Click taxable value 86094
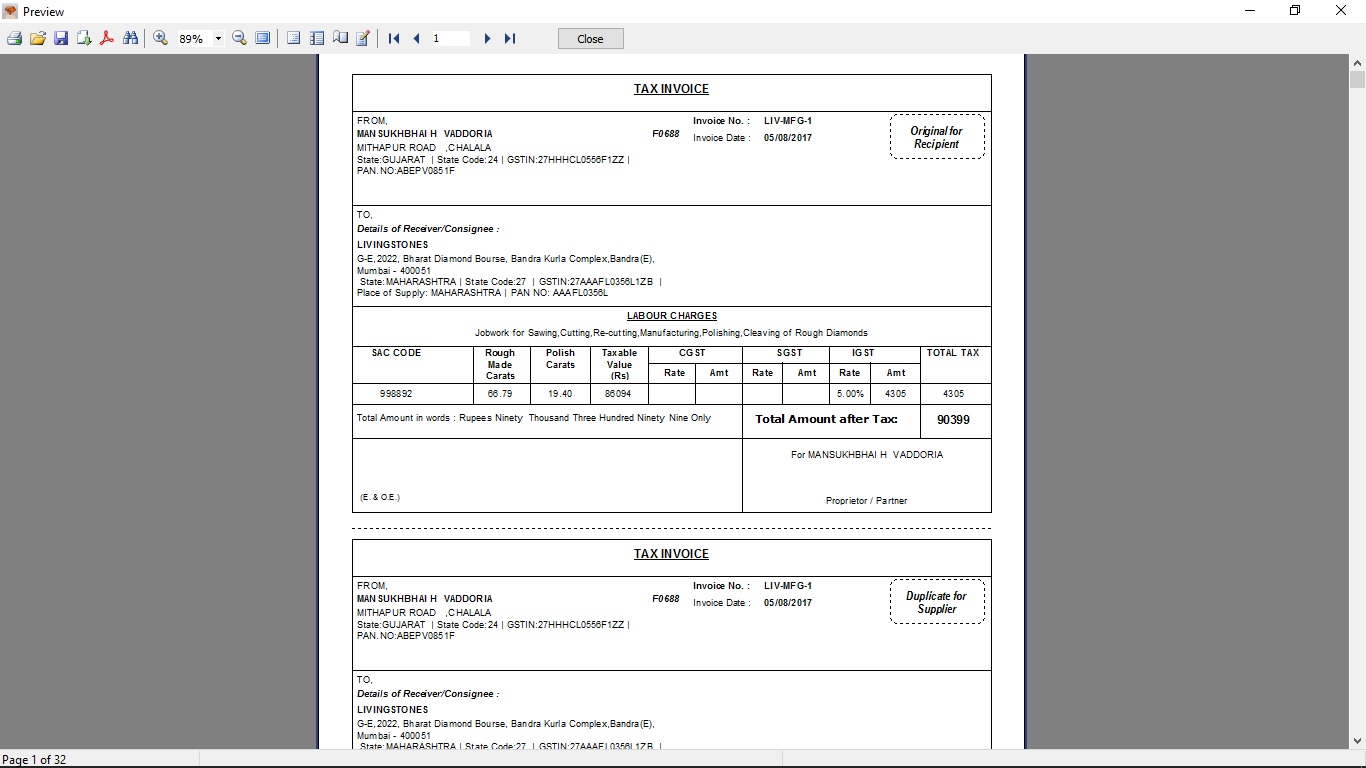1366x768 pixels. [x=619, y=394]
